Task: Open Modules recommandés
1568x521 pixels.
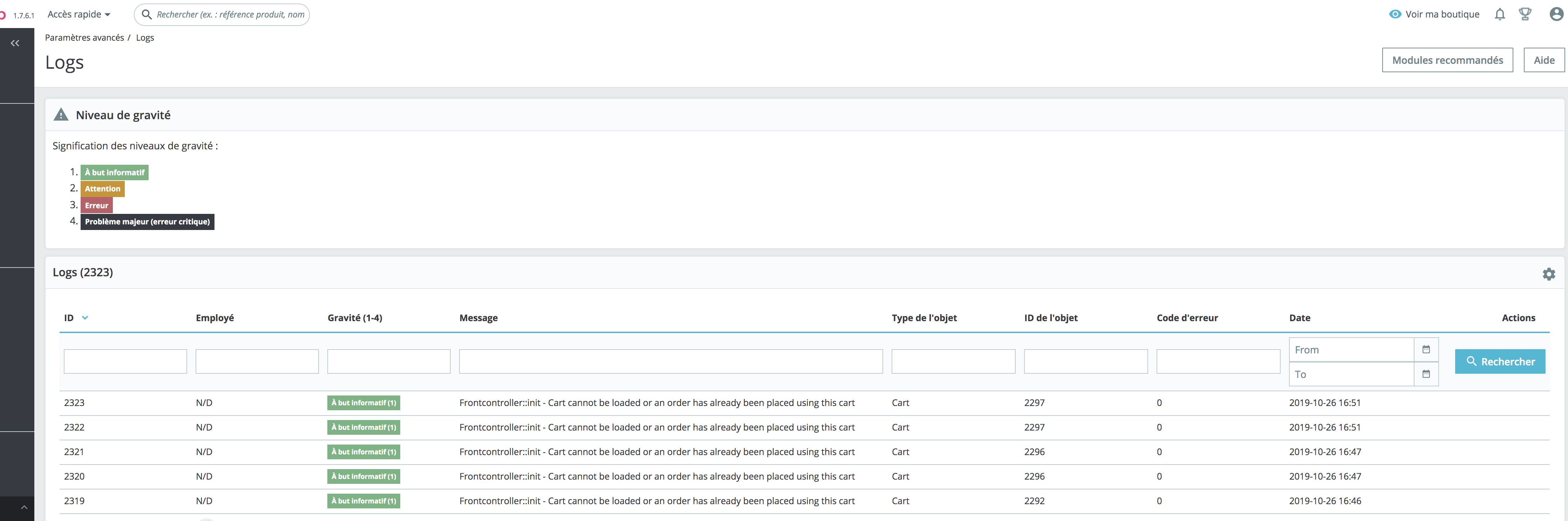Action: click(x=1447, y=60)
